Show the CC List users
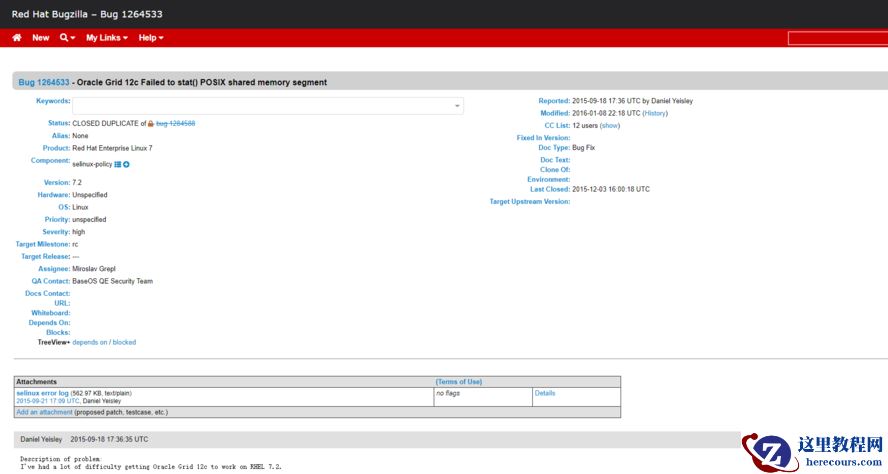The height and width of the screenshot is (474, 888). [610, 126]
